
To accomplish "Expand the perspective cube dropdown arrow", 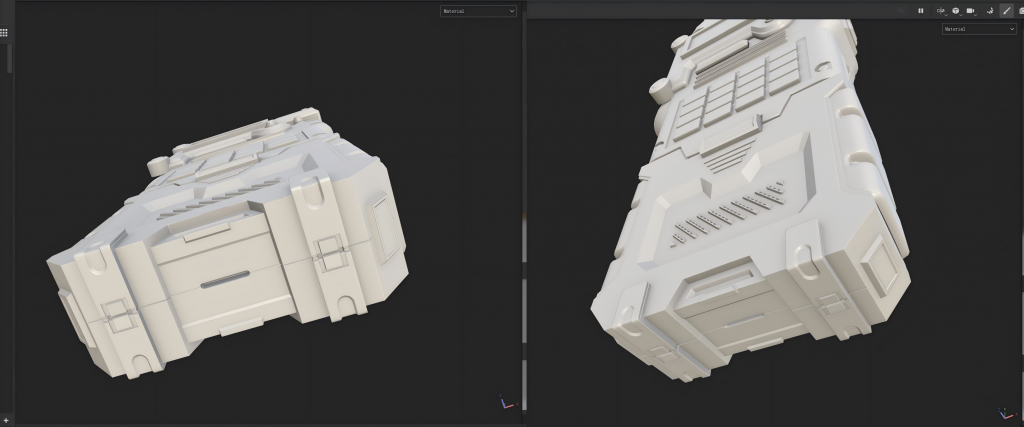I will (961, 15).
